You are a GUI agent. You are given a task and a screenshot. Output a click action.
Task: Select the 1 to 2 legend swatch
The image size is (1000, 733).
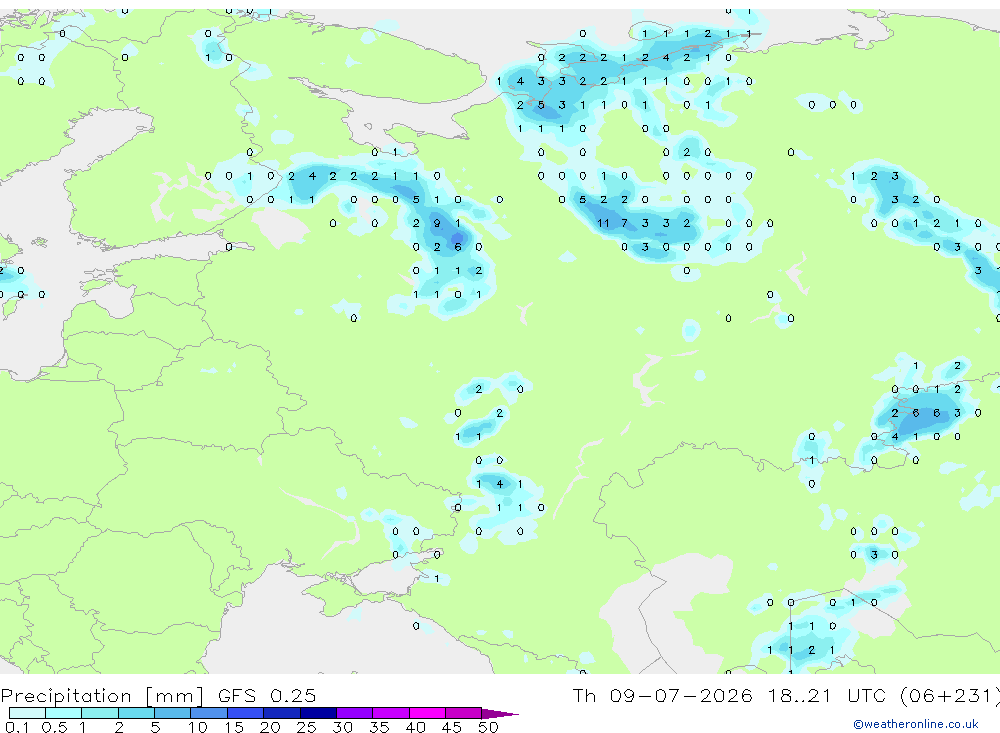[x=100, y=713]
